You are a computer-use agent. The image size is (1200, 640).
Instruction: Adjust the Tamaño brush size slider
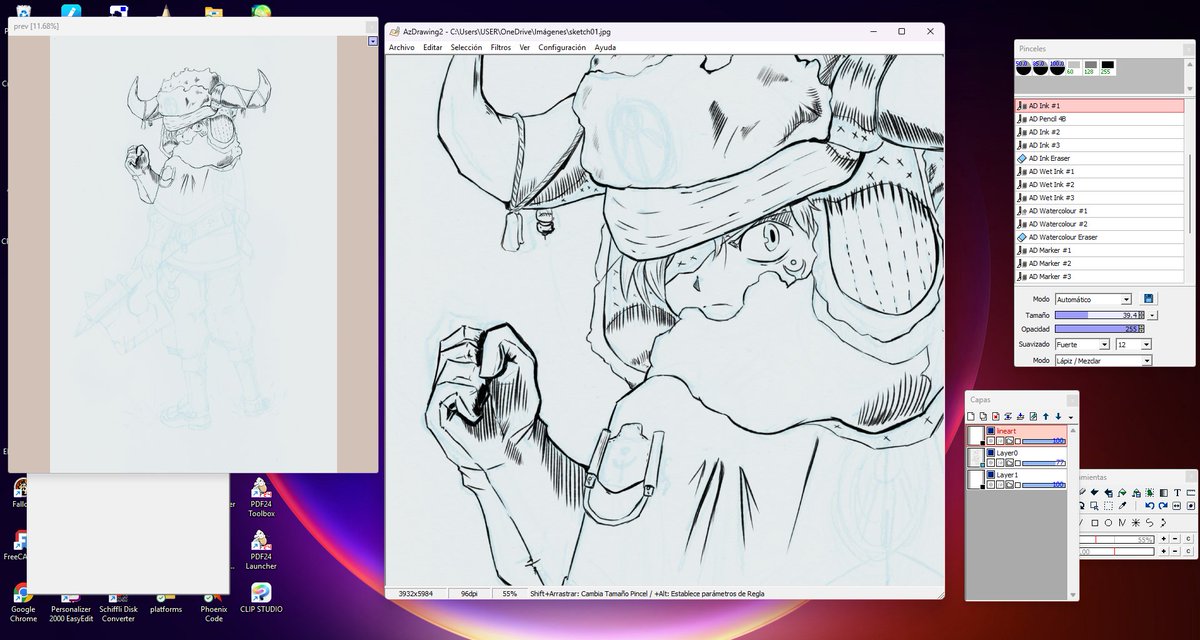pyautogui.click(x=1097, y=315)
